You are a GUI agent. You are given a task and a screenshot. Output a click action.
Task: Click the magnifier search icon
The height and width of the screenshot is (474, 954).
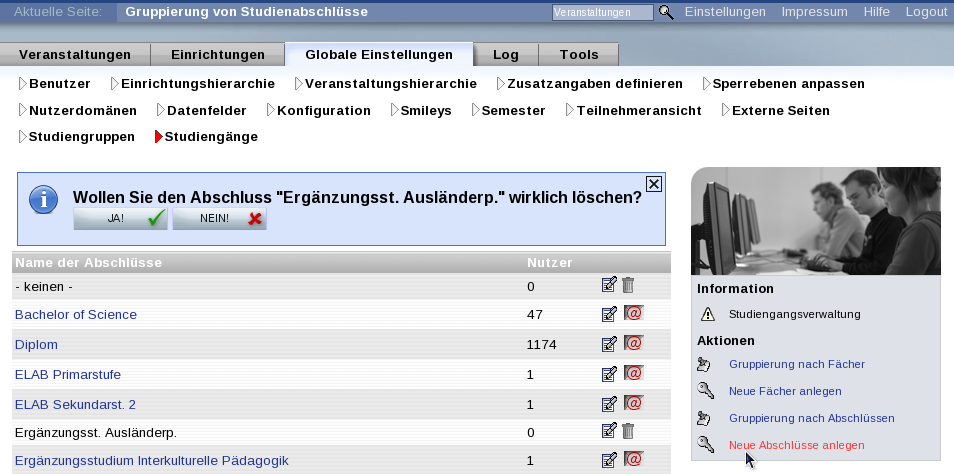tap(666, 12)
